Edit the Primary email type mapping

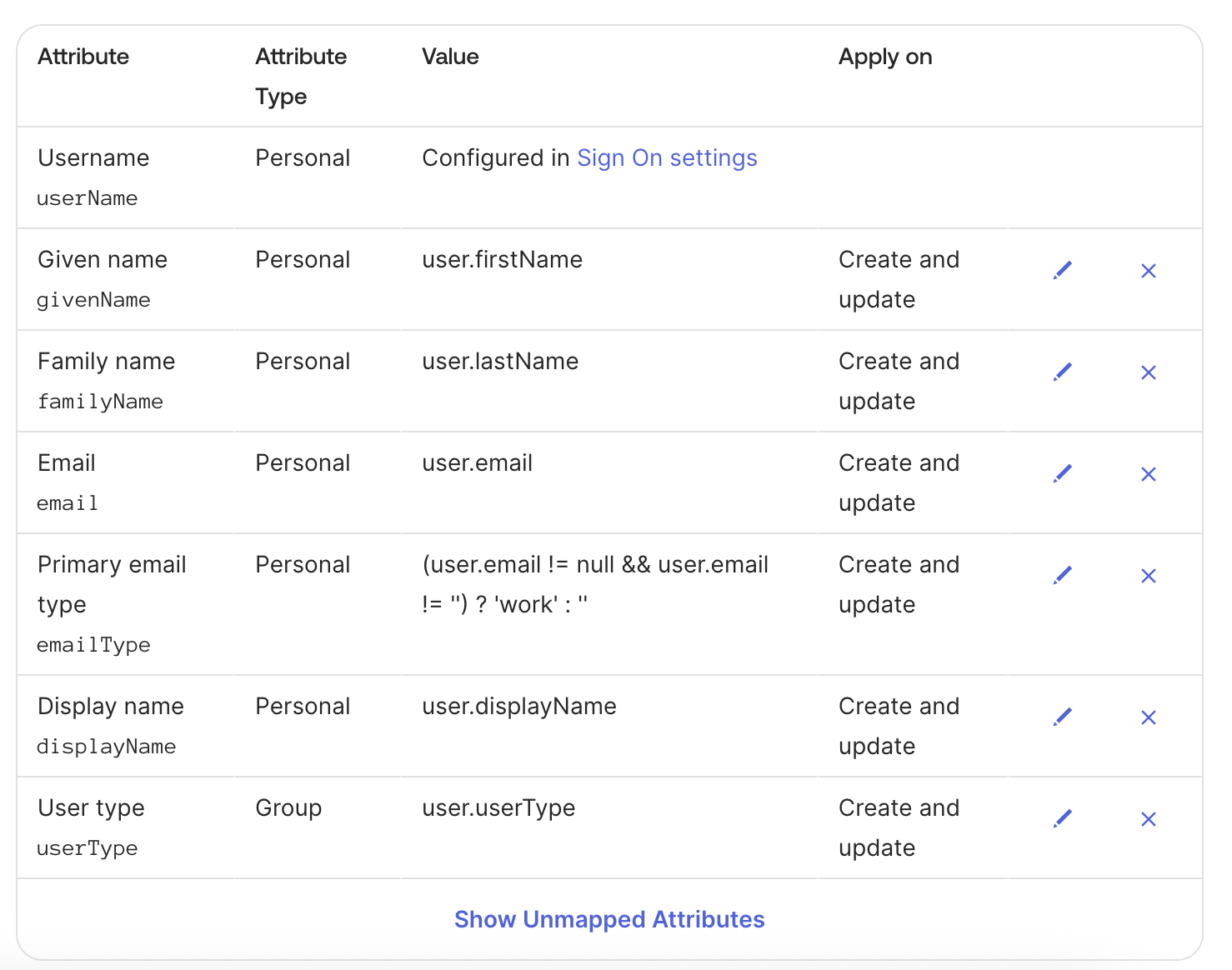click(x=1063, y=575)
